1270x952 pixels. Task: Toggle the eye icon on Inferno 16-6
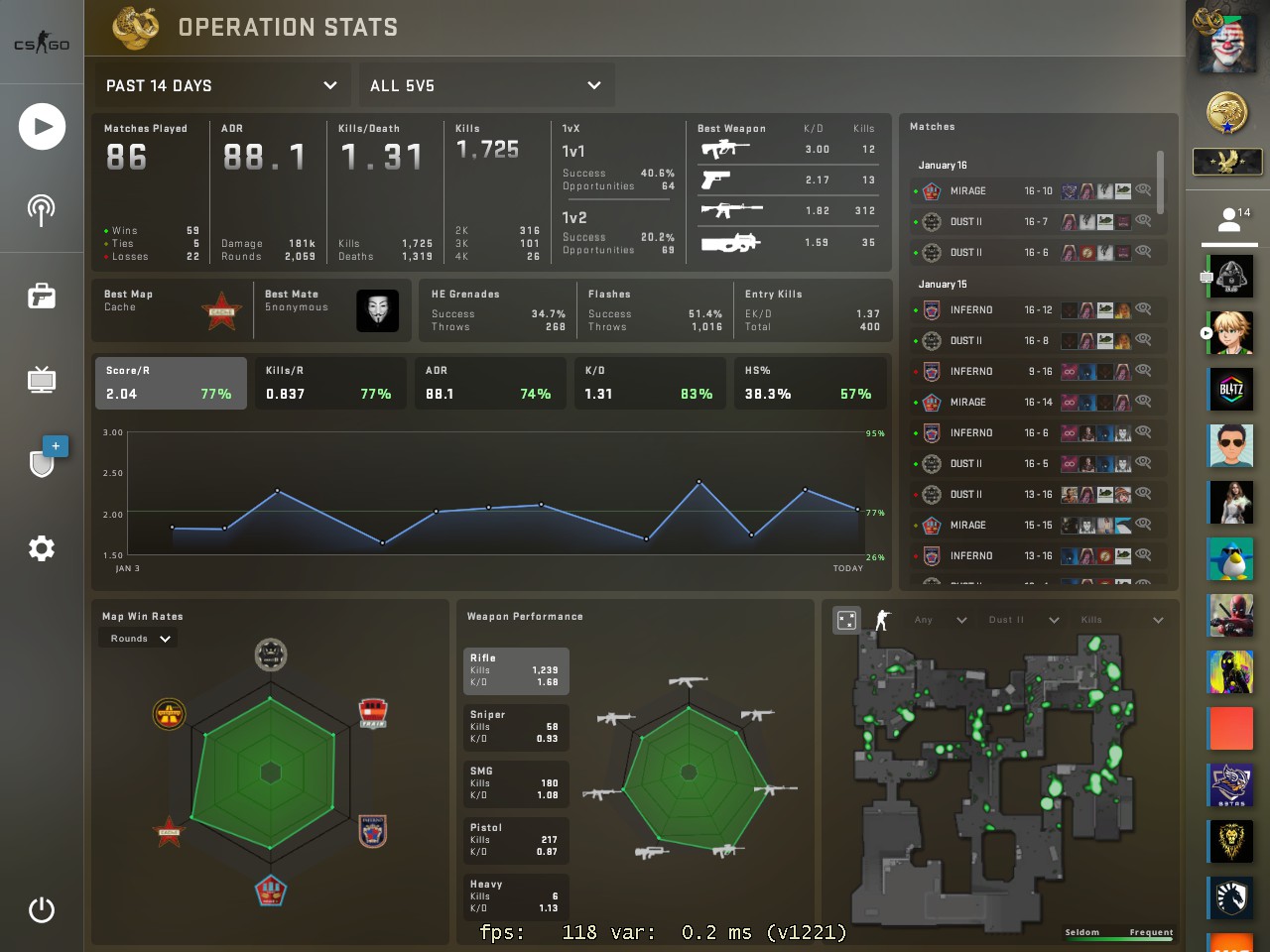click(x=1143, y=431)
